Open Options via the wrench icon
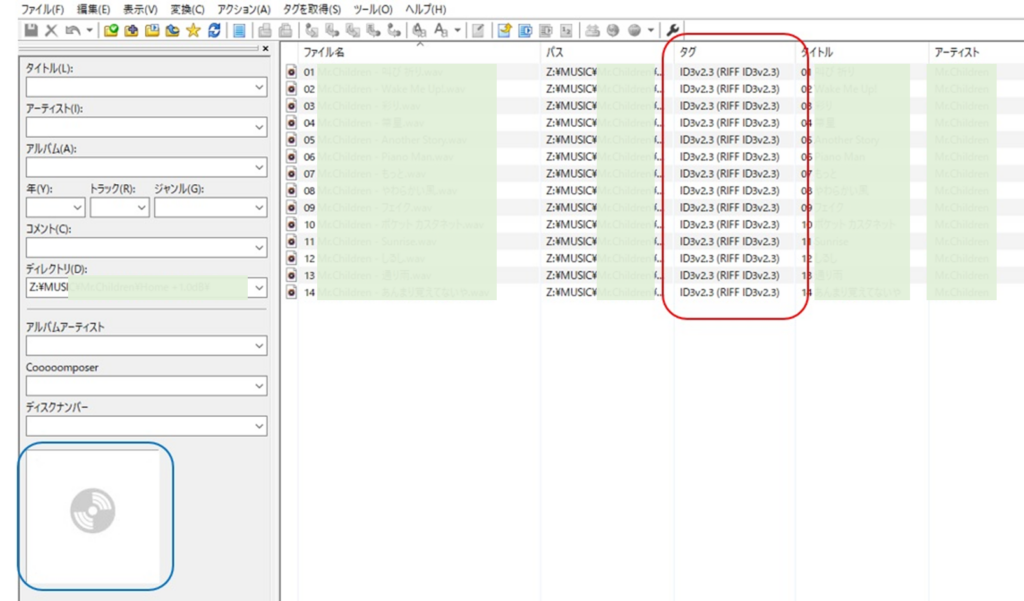 pyautogui.click(x=673, y=30)
